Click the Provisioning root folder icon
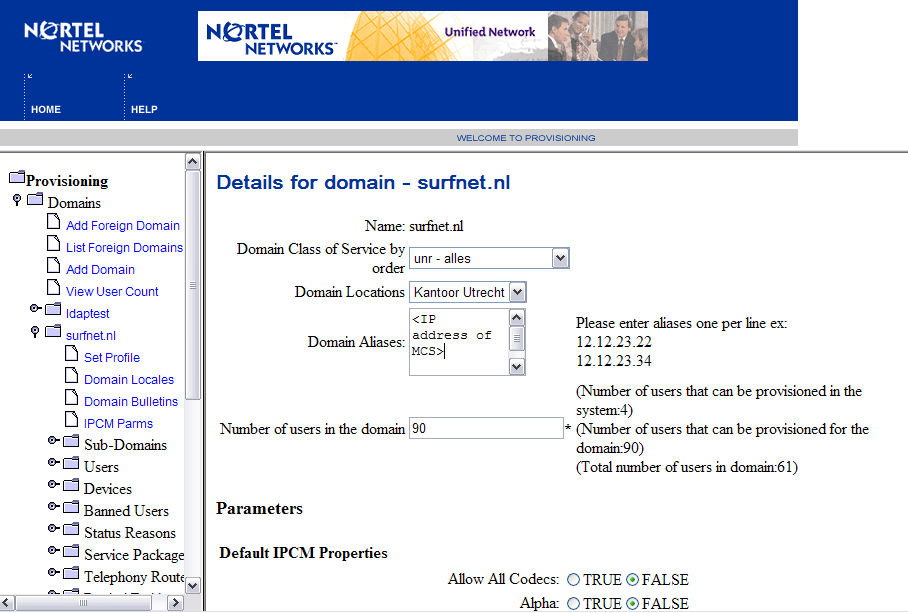 tap(17, 177)
